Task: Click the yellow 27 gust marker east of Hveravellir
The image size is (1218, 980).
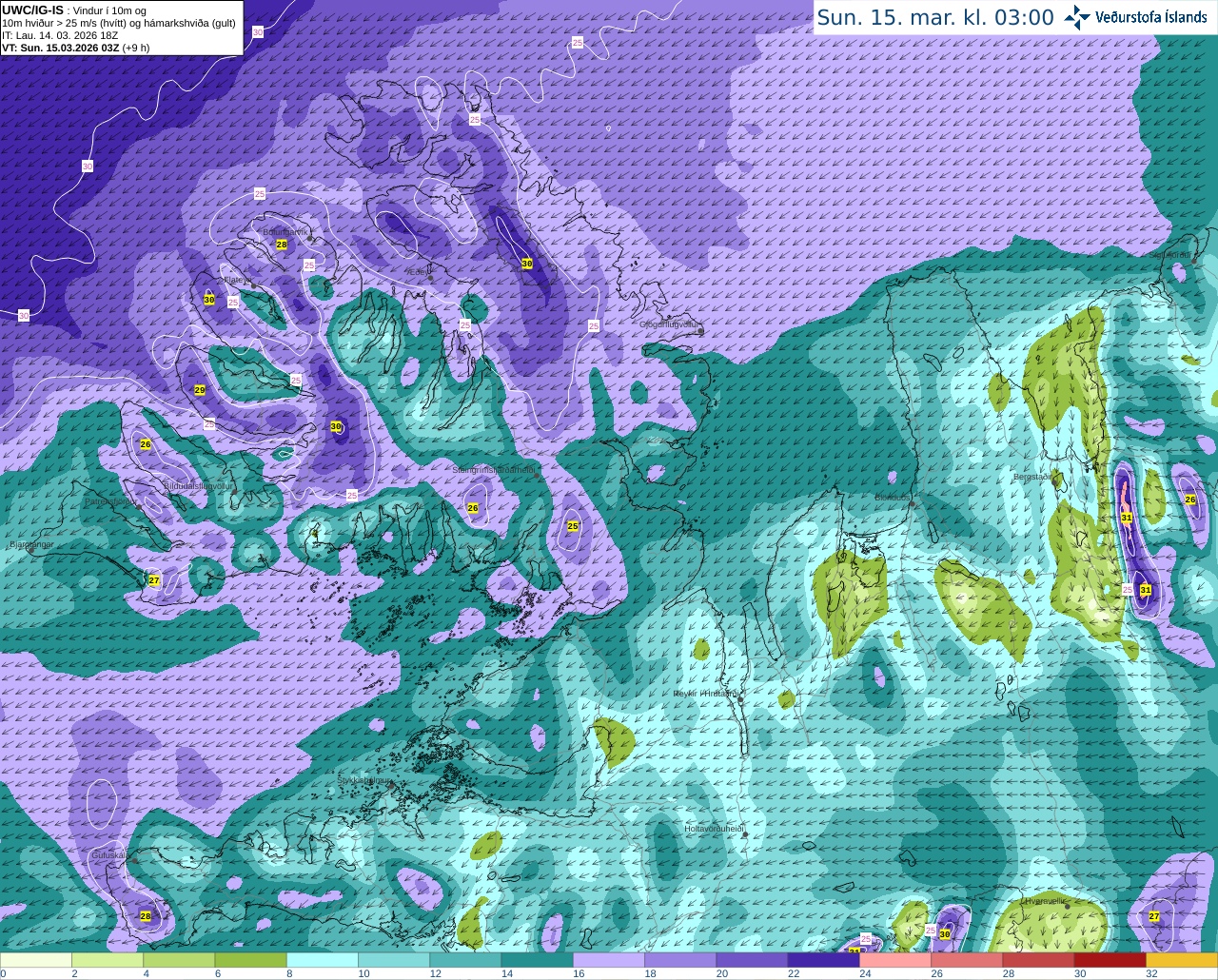Action: tap(1154, 916)
